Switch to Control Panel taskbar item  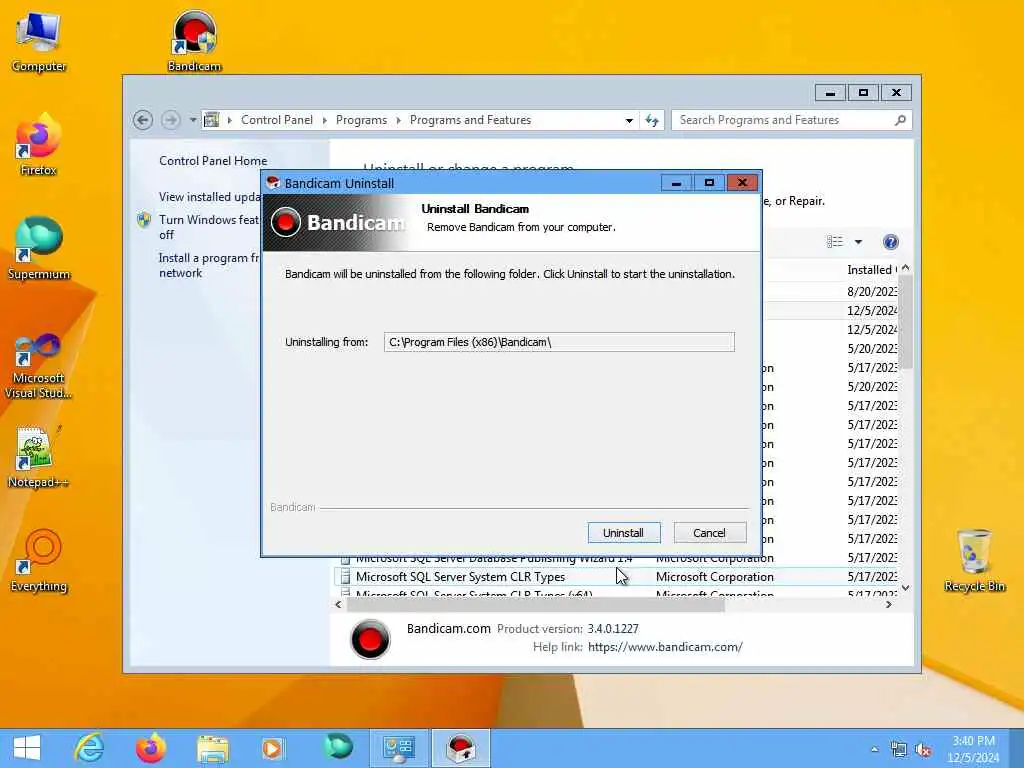(399, 748)
